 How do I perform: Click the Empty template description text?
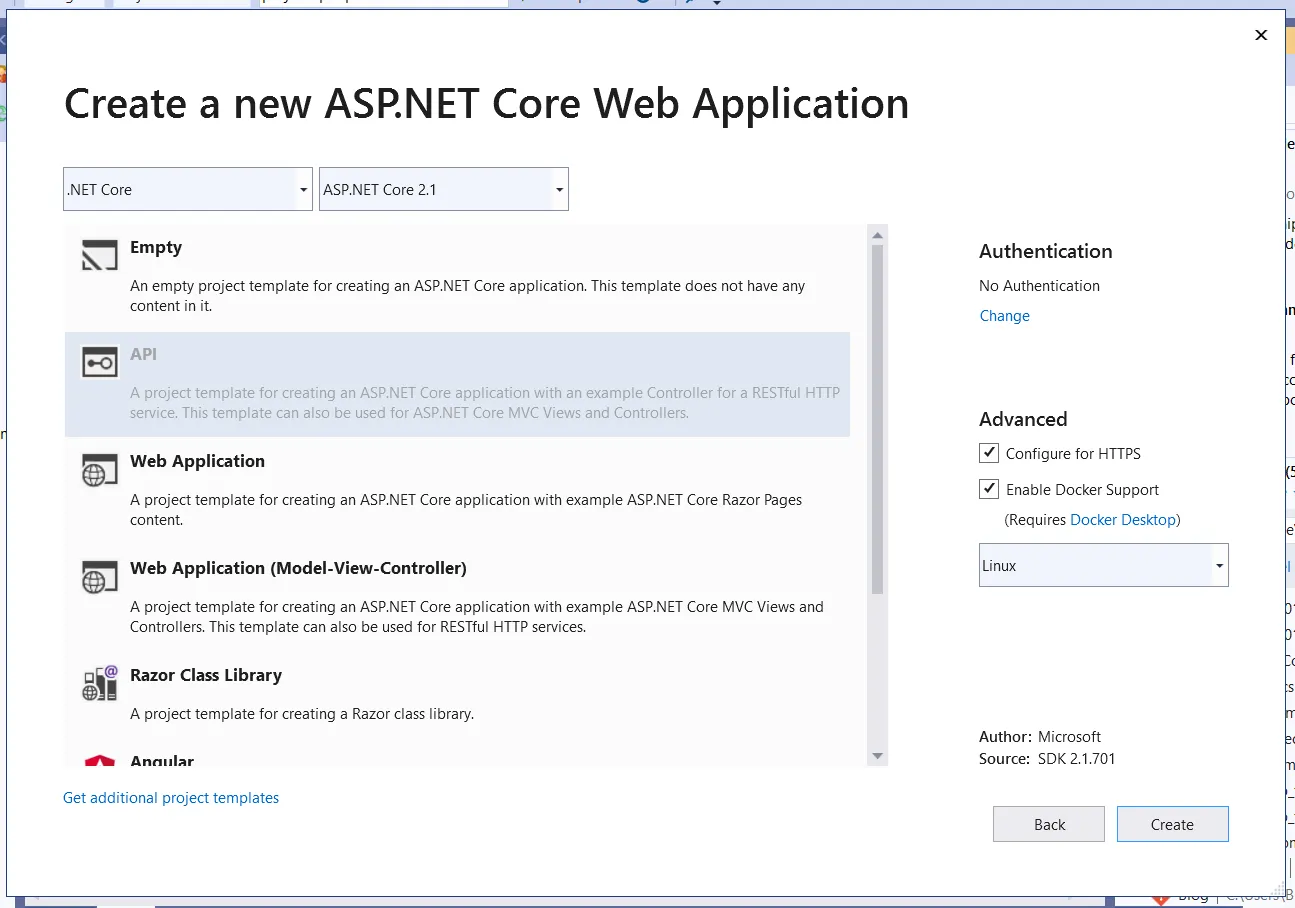(x=467, y=296)
